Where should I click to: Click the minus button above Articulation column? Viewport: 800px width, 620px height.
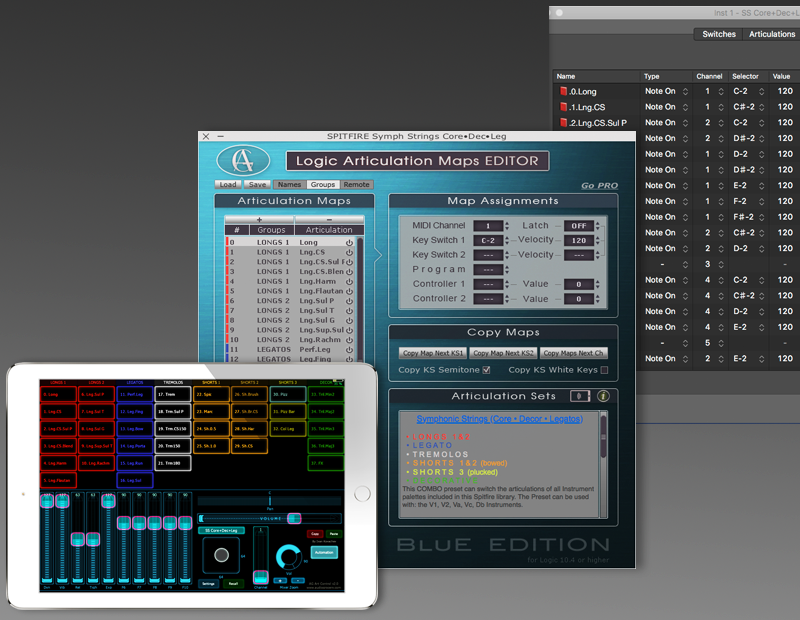329,219
